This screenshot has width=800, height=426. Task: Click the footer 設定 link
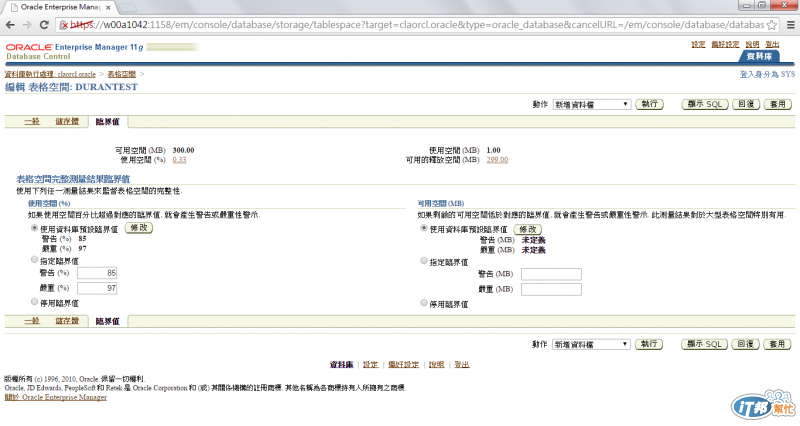click(x=370, y=364)
